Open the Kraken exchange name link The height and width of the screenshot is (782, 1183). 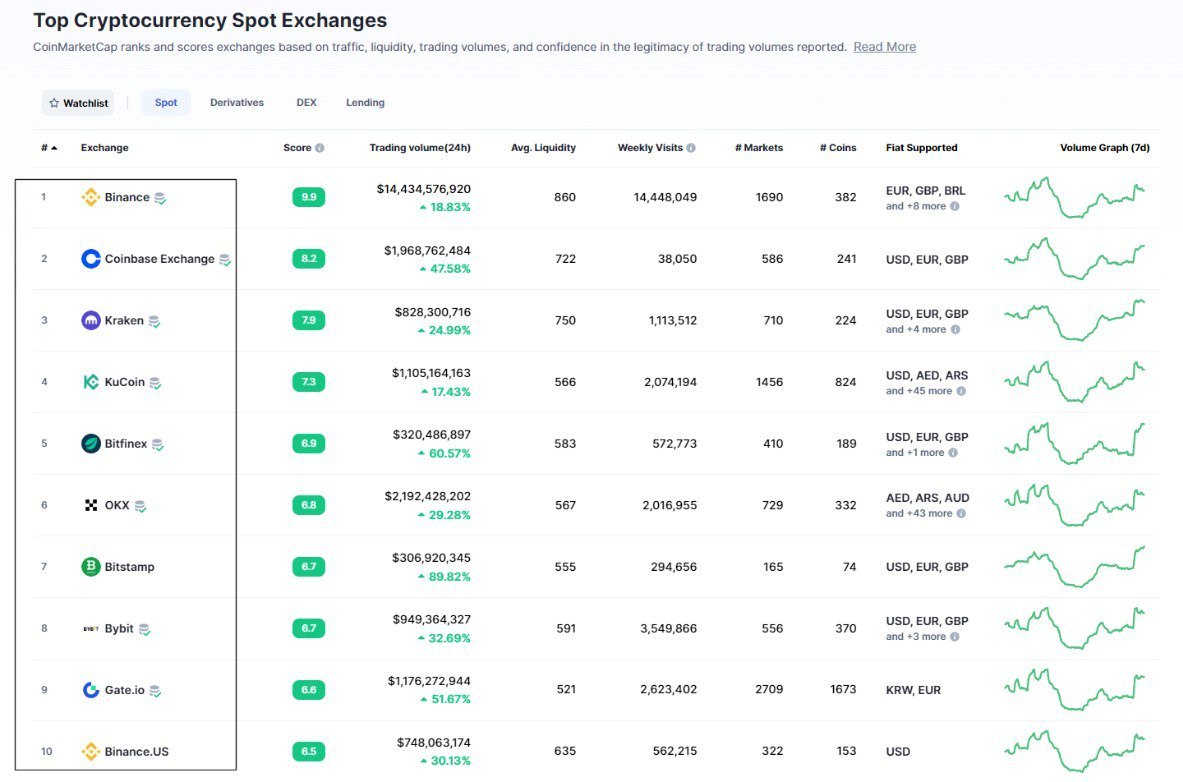(124, 320)
